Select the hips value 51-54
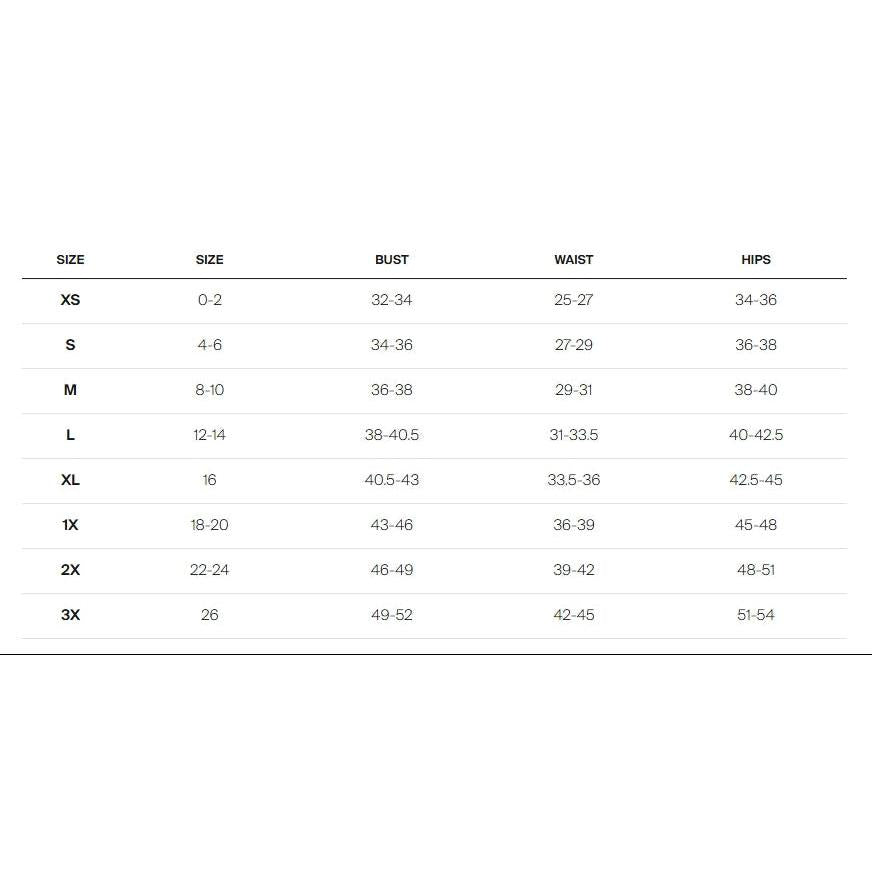 (x=756, y=615)
